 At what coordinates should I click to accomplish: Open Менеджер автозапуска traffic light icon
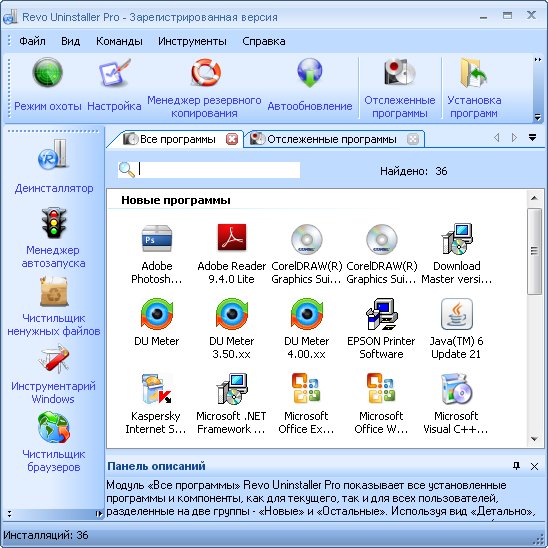click(x=53, y=224)
